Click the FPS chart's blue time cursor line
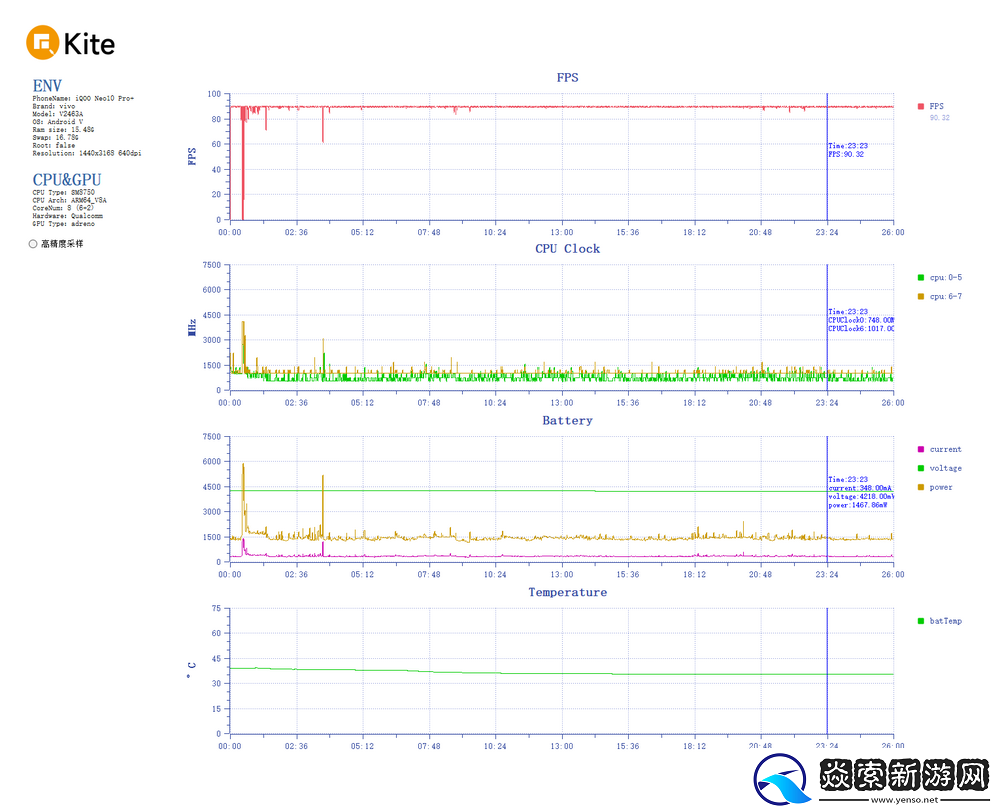 click(827, 180)
